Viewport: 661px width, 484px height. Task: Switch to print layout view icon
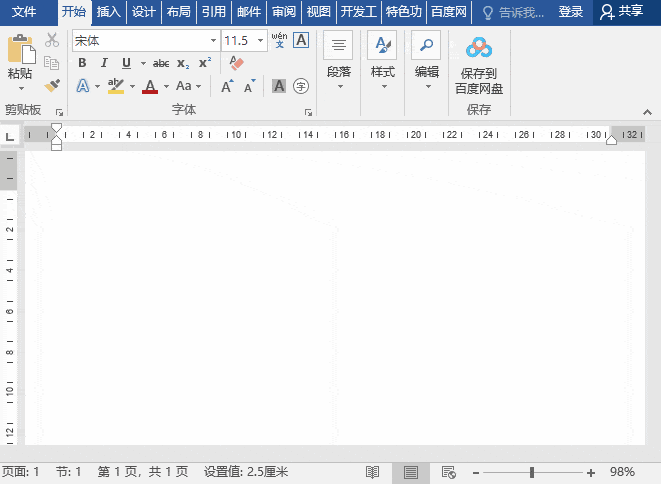click(x=411, y=472)
